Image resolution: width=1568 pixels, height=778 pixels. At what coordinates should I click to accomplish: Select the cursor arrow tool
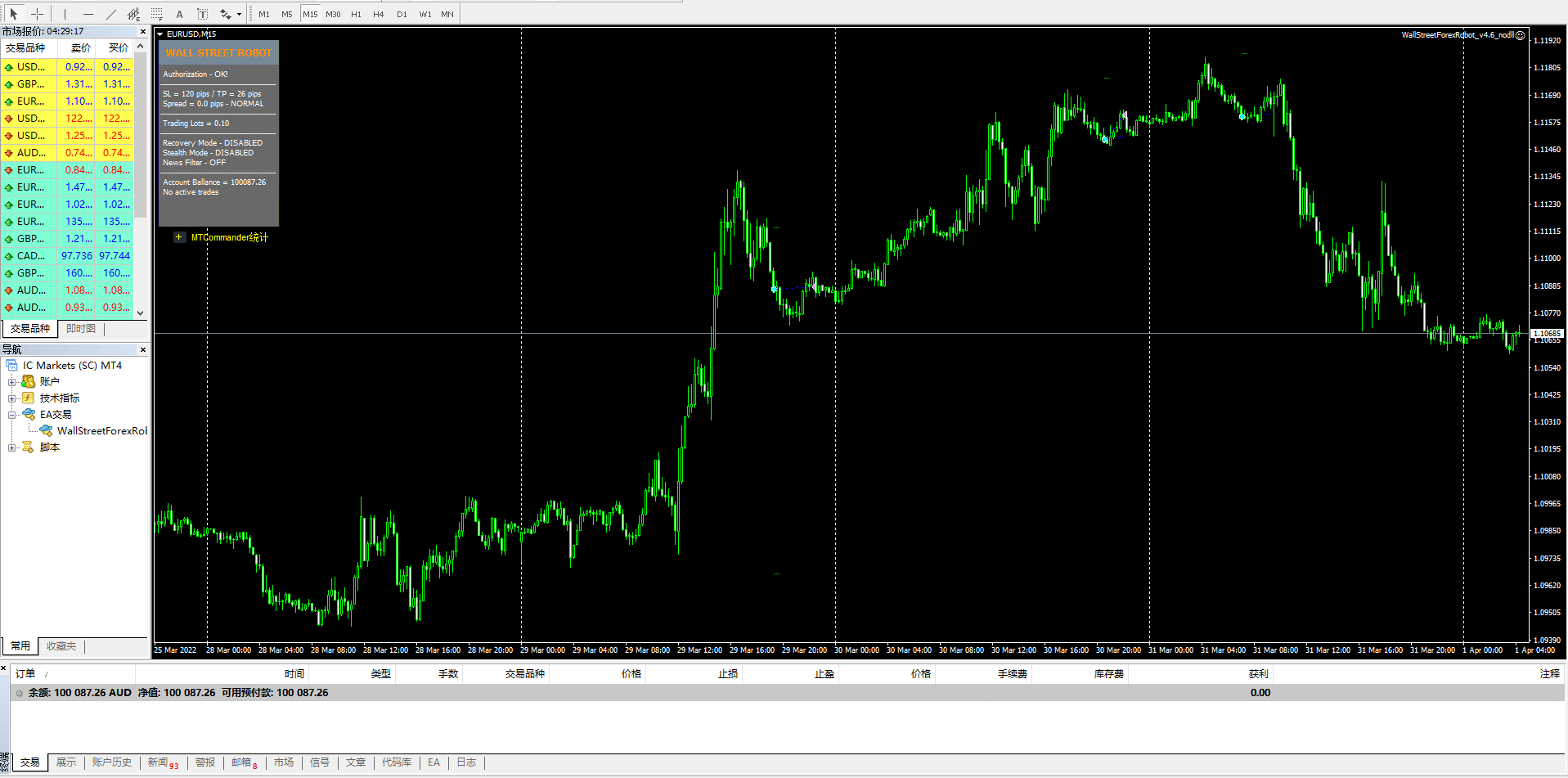coord(14,14)
